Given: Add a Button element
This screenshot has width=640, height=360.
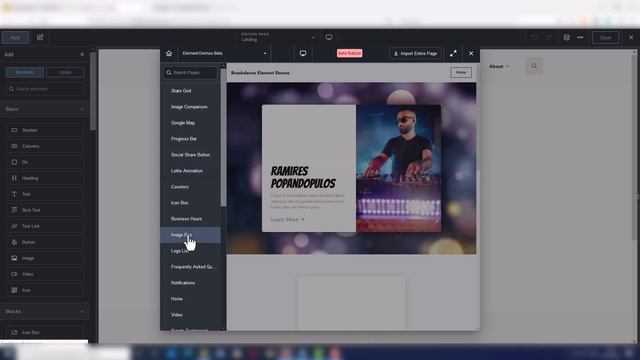Looking at the screenshot, I should (x=45, y=242).
